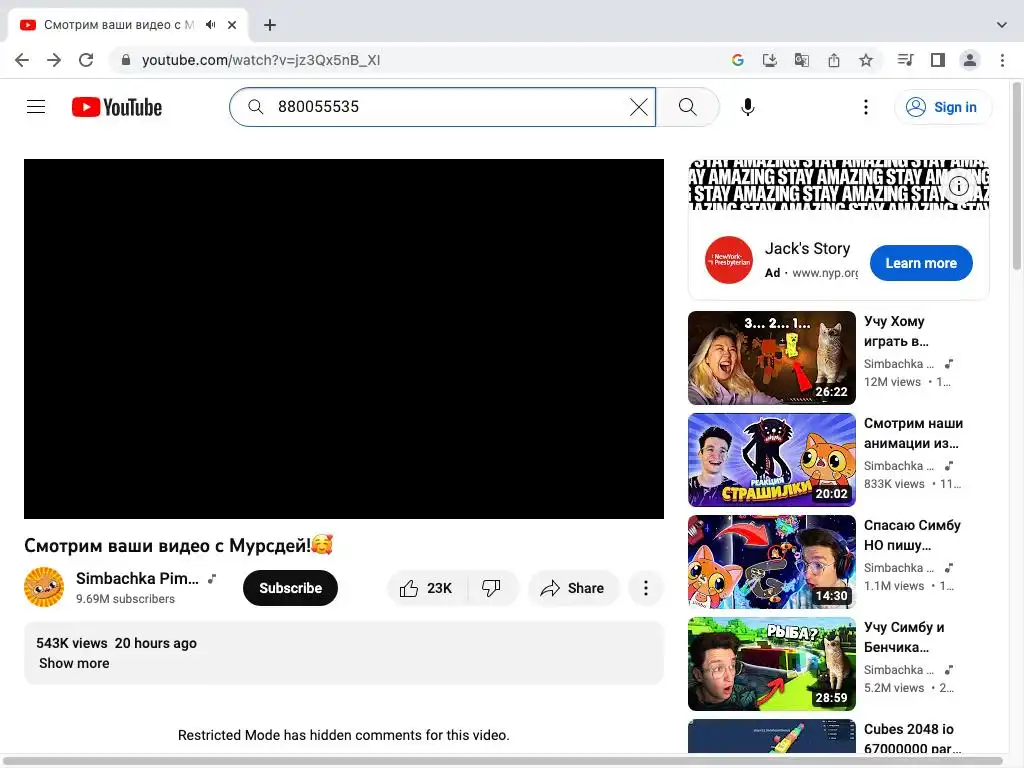Expand the tab search chevron
The image size is (1024, 768).
(x=1002, y=25)
